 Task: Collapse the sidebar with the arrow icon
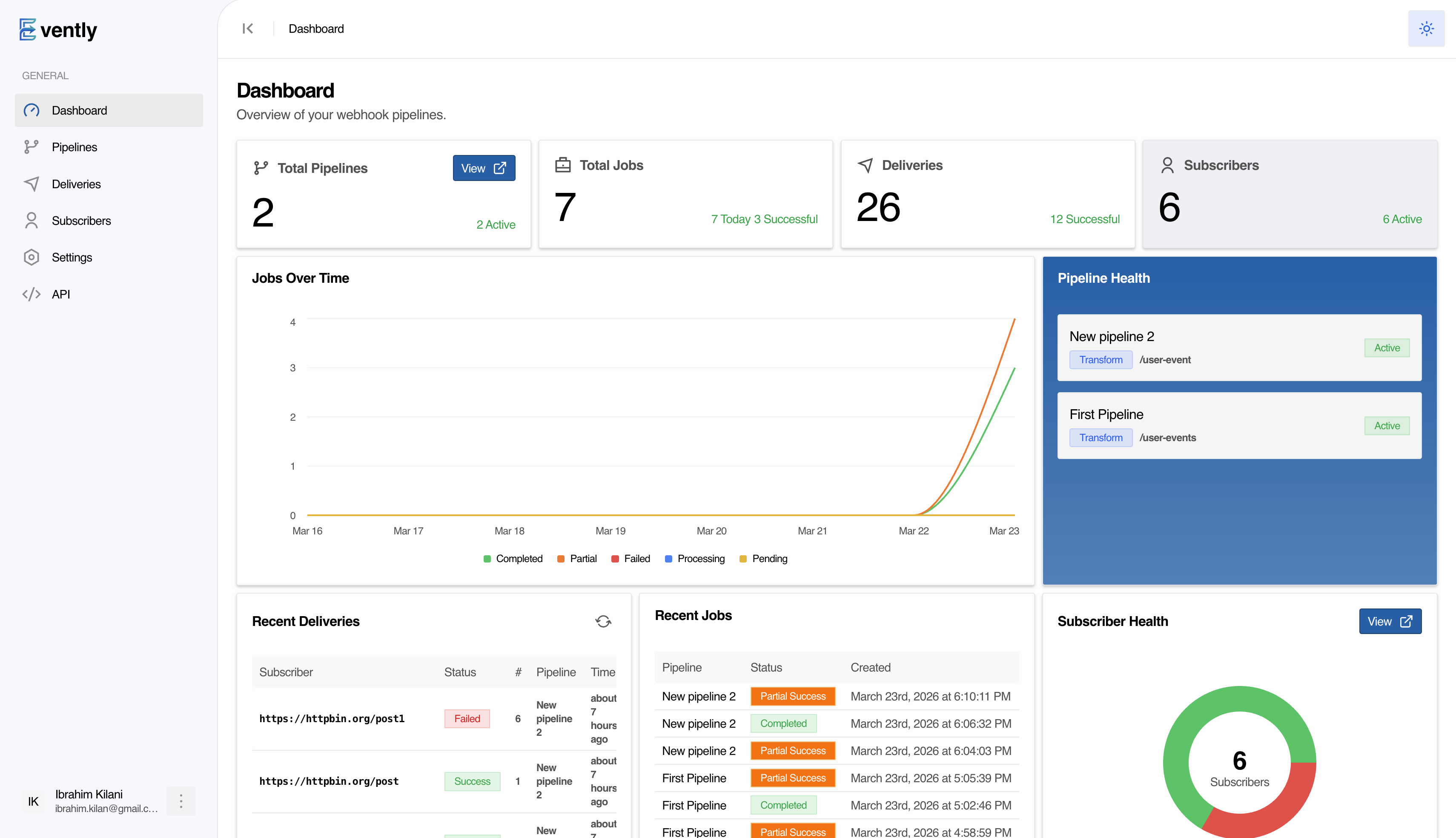coord(248,29)
